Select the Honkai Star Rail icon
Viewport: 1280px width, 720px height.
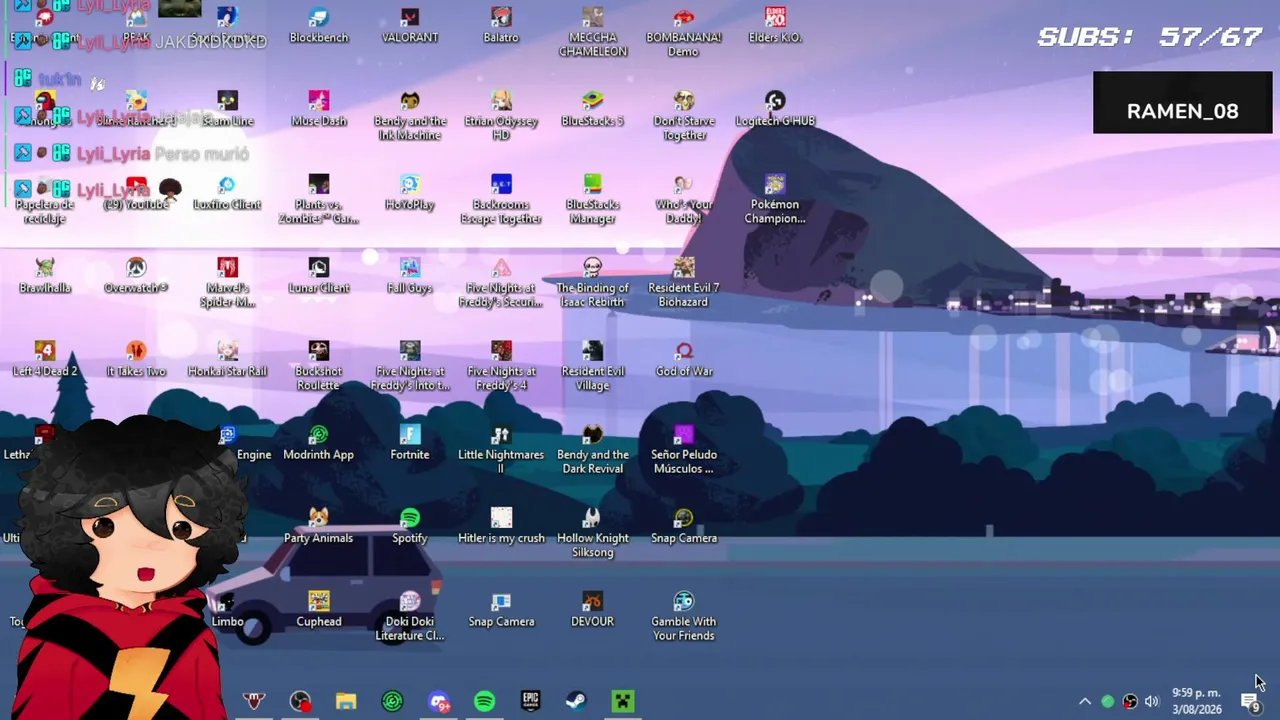[227, 359]
